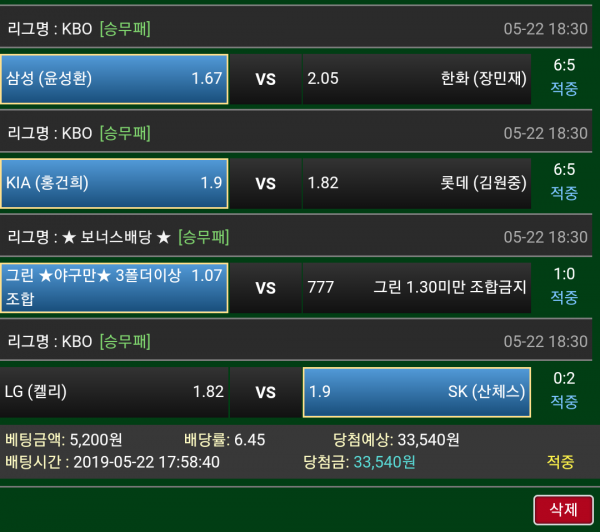
Task: Click the VS cell in 삼성-한화 row
Action: click(266, 79)
